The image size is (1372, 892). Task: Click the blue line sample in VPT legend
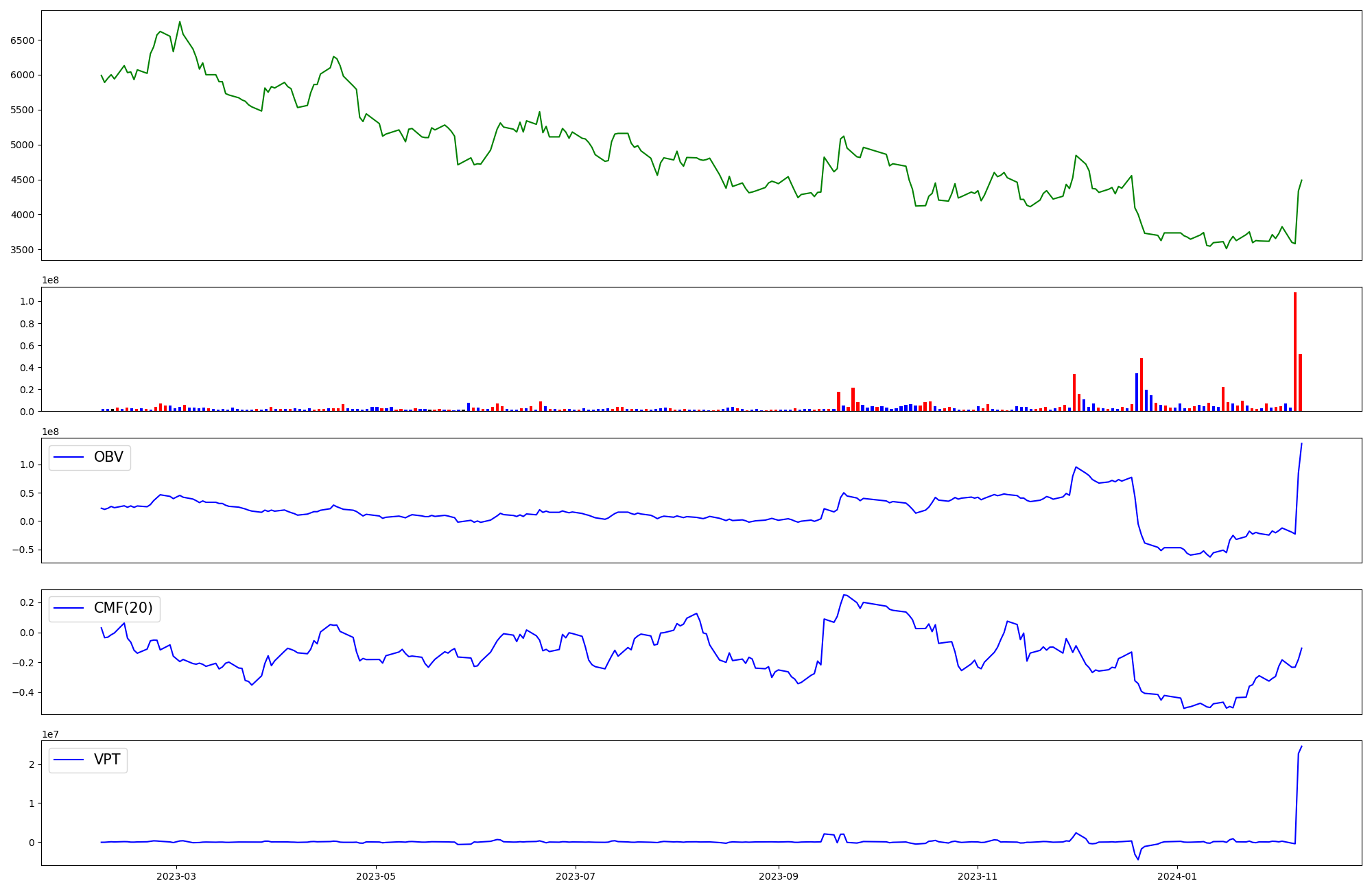(x=69, y=760)
